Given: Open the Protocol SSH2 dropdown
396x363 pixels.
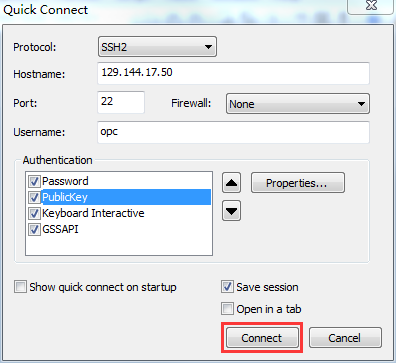Looking at the screenshot, I should click(x=157, y=47).
